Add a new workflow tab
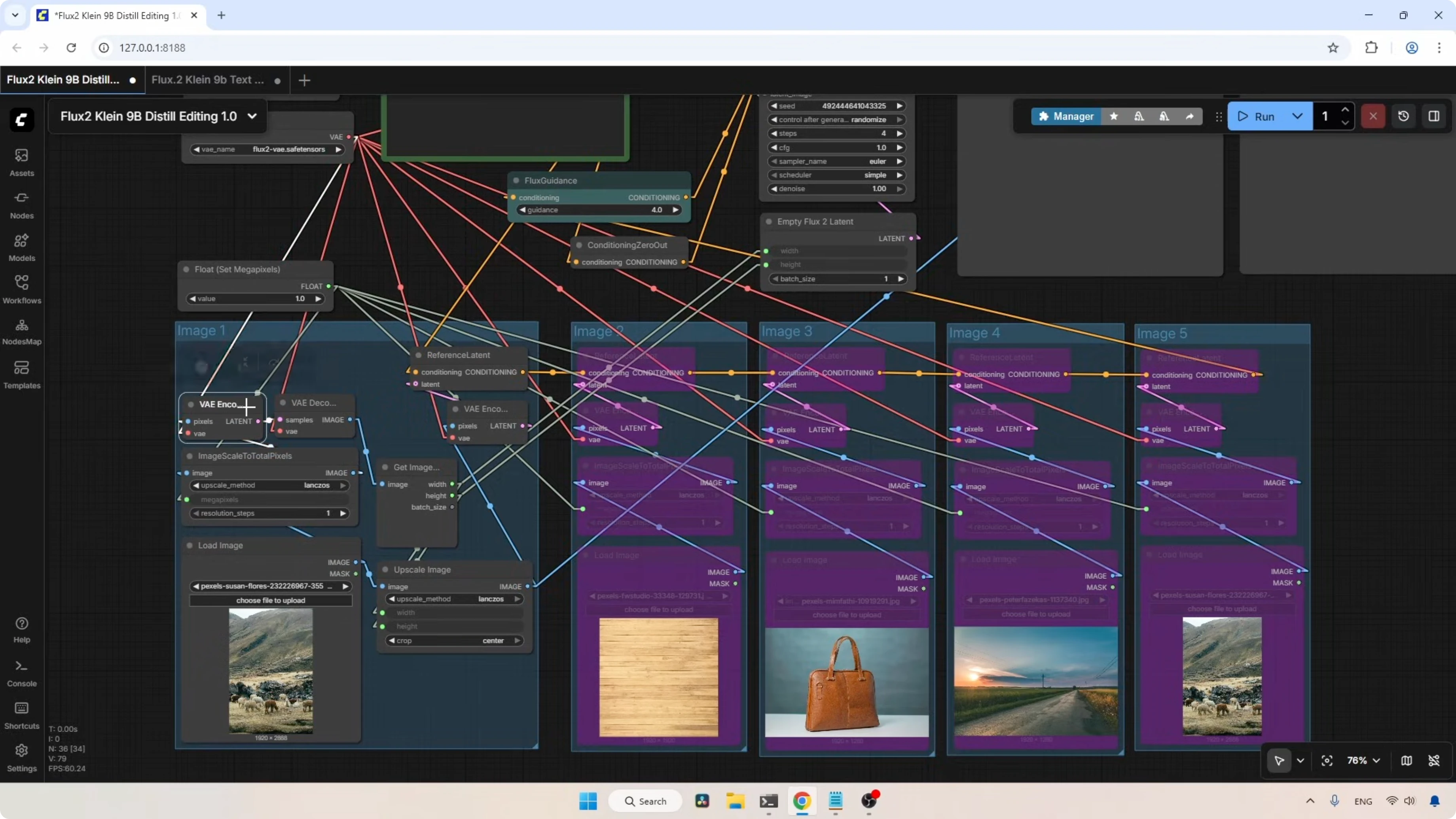Image resolution: width=1456 pixels, height=819 pixels. pos(304,80)
